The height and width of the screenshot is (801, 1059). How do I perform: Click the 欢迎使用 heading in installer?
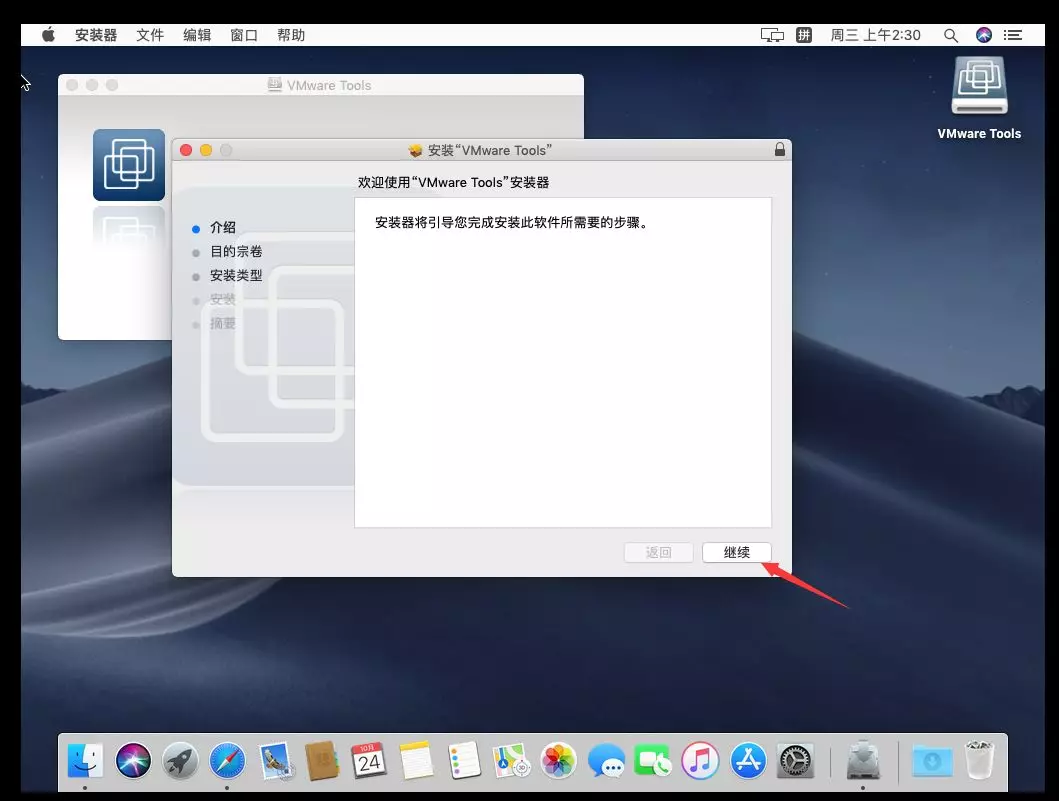coord(453,182)
